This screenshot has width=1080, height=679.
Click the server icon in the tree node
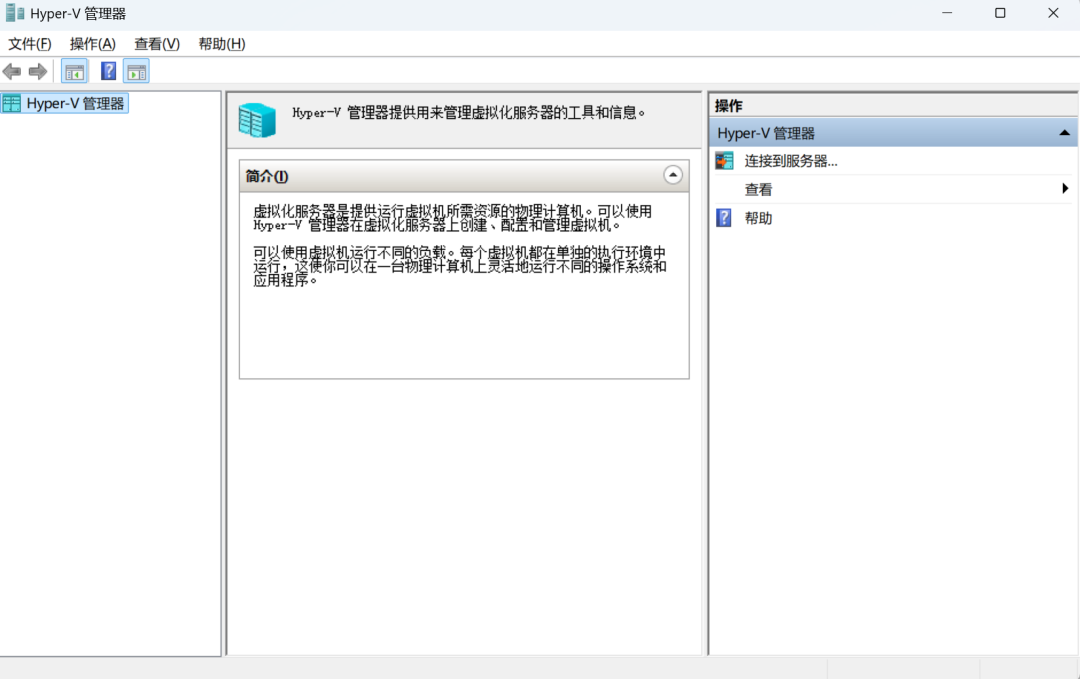point(12,103)
